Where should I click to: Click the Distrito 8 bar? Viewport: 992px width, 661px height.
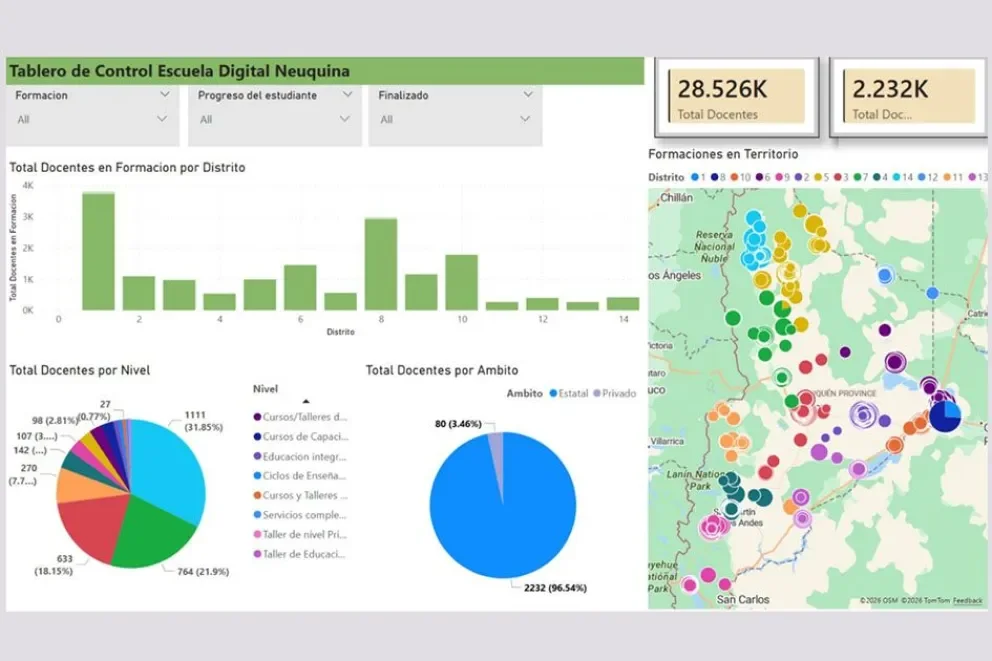[381, 264]
